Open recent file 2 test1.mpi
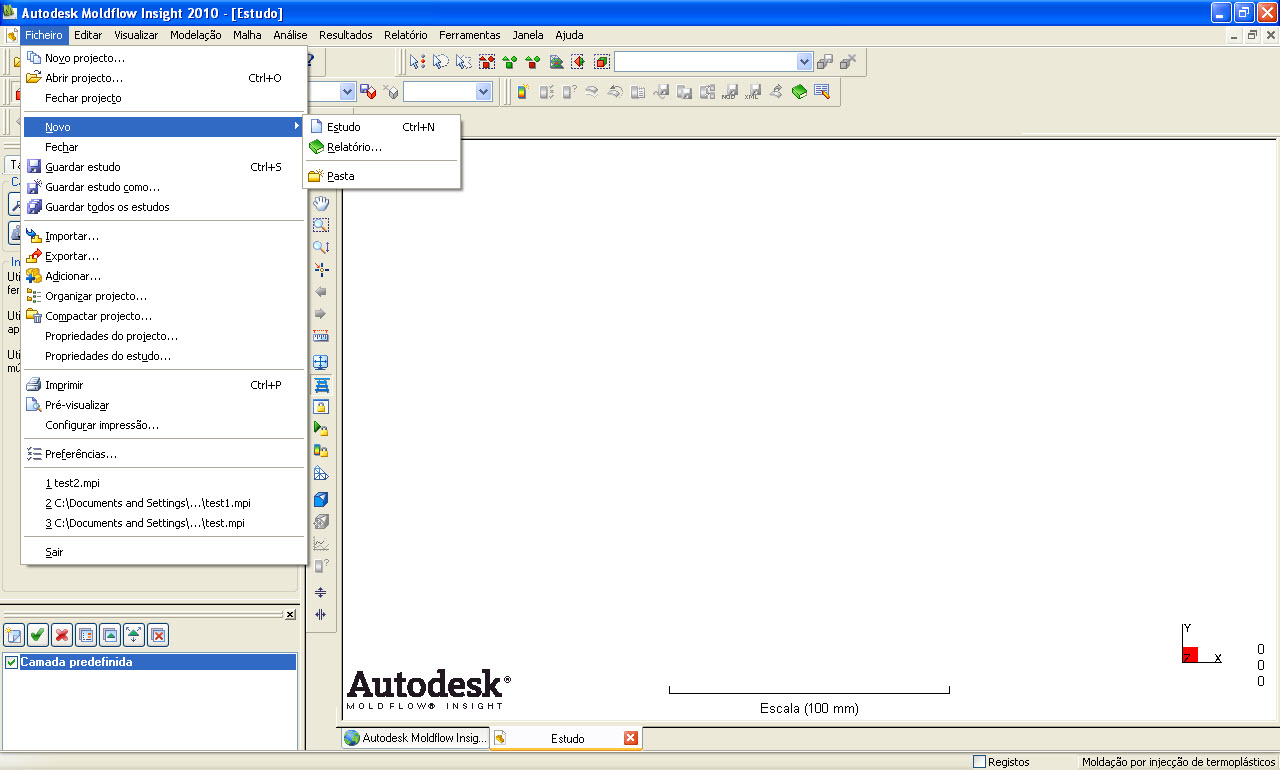Screen dimensions: 1280x770 tap(164, 503)
